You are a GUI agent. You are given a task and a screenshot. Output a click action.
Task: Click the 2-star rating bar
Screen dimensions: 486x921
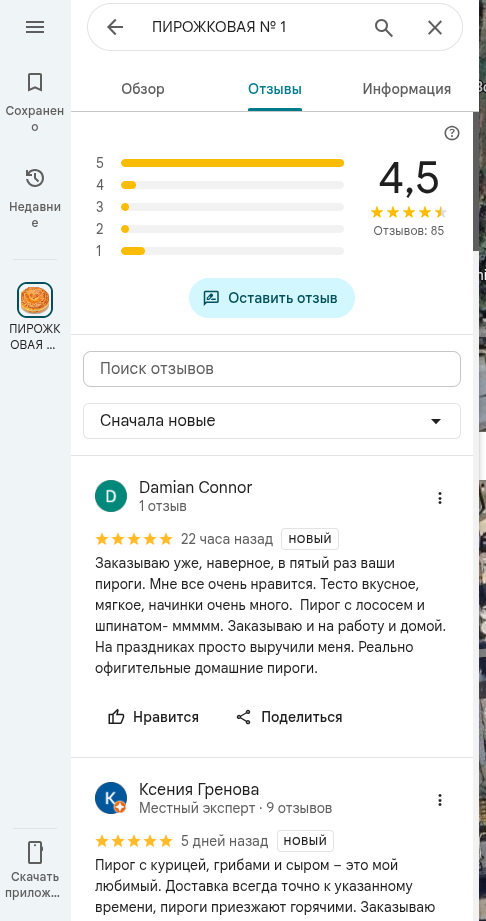(232, 228)
